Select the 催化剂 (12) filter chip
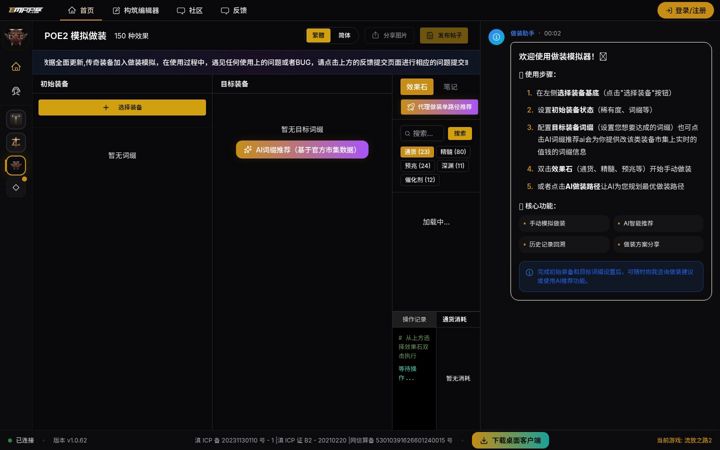The width and height of the screenshot is (720, 450). click(420, 180)
